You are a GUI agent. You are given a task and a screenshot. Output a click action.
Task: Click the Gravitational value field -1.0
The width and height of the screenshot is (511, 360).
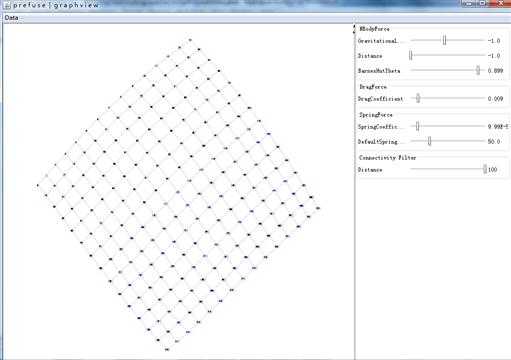[494, 41]
